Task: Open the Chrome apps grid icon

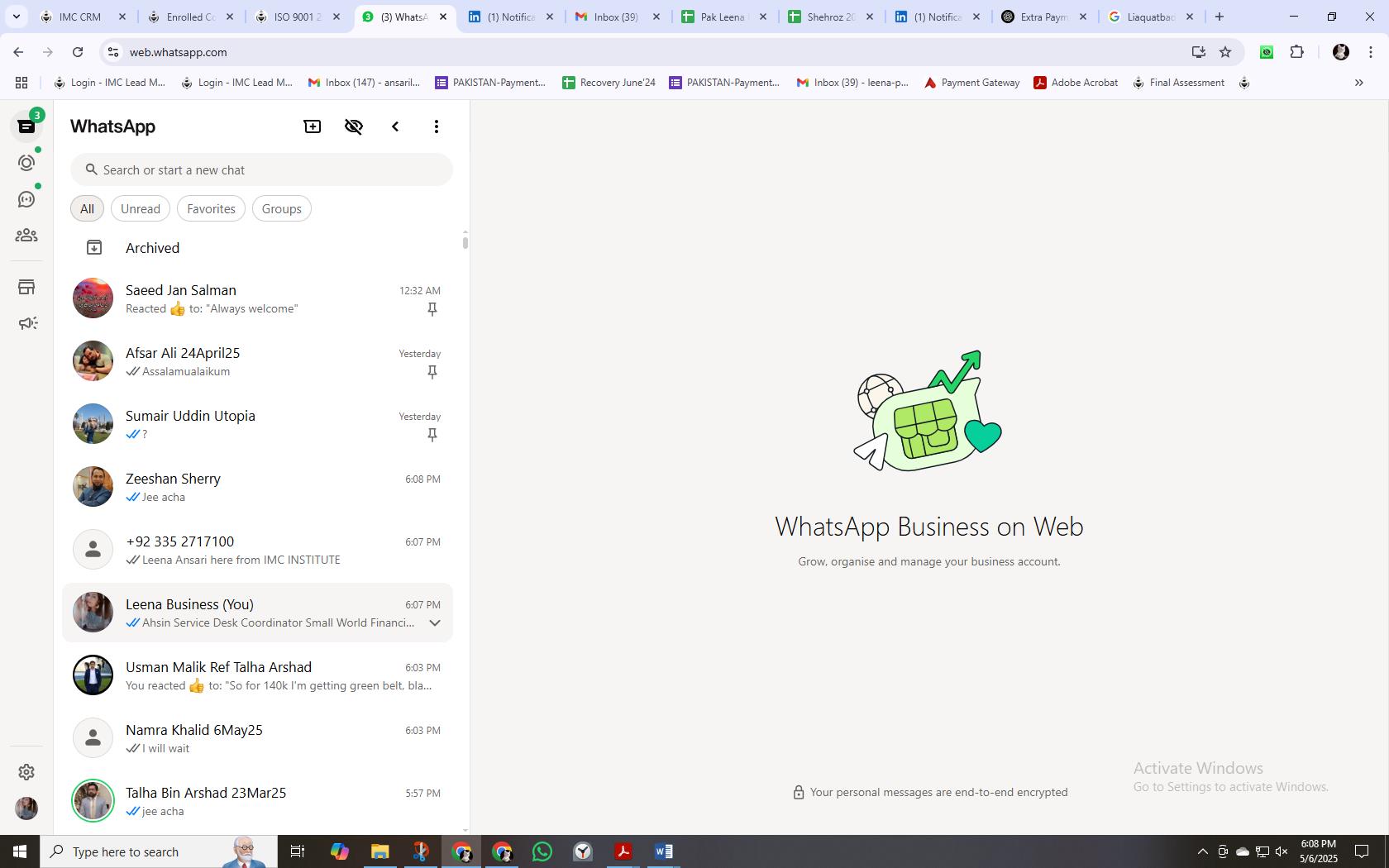Action: [x=21, y=83]
